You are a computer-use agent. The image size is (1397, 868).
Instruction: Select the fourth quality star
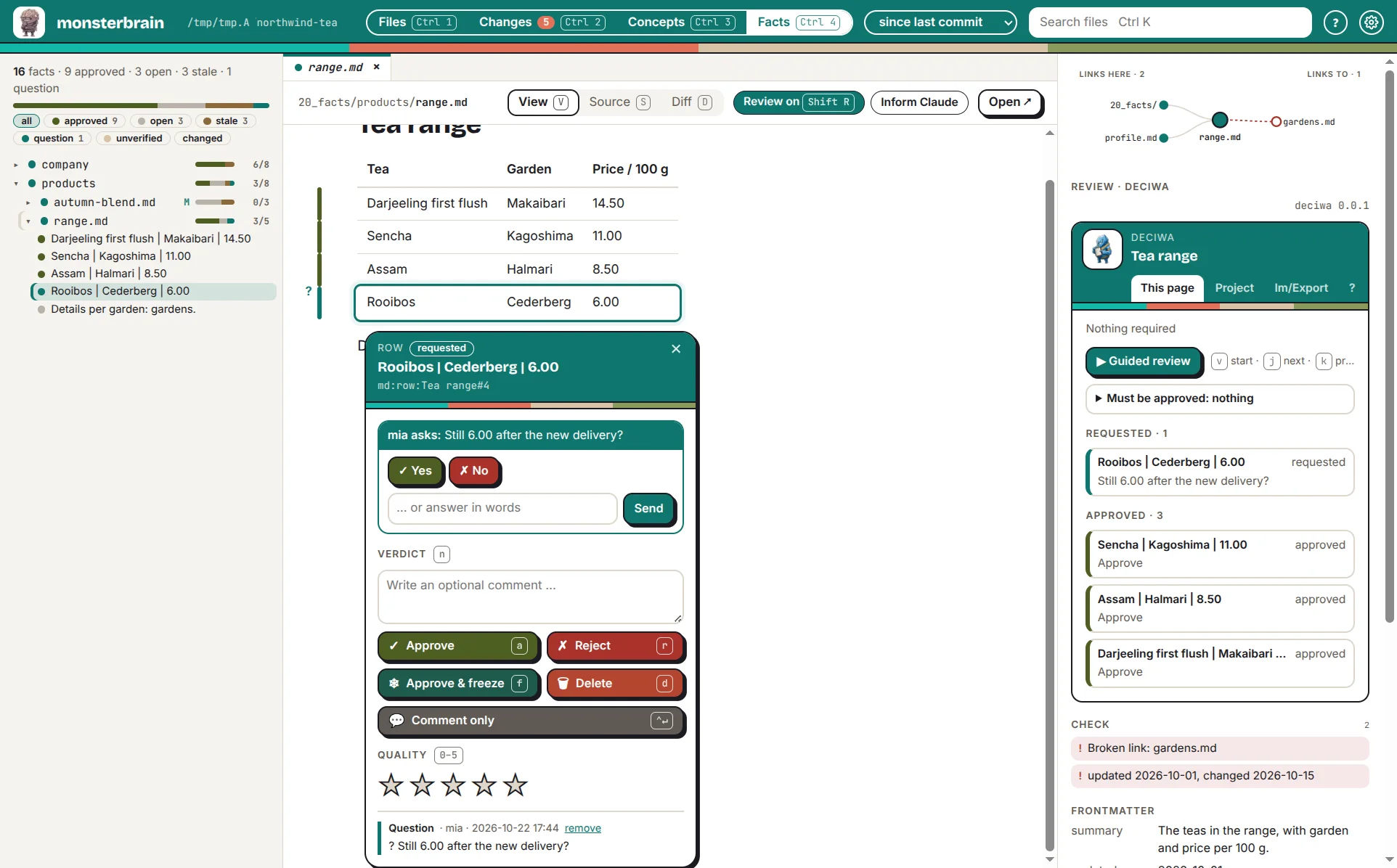(x=484, y=785)
